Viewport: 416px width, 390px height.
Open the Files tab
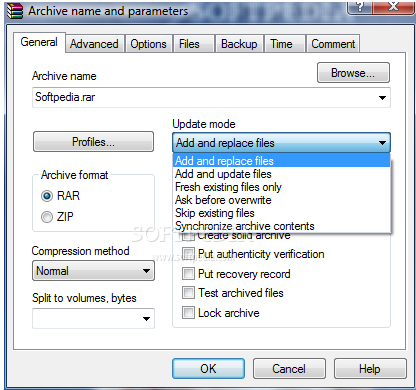(193, 44)
